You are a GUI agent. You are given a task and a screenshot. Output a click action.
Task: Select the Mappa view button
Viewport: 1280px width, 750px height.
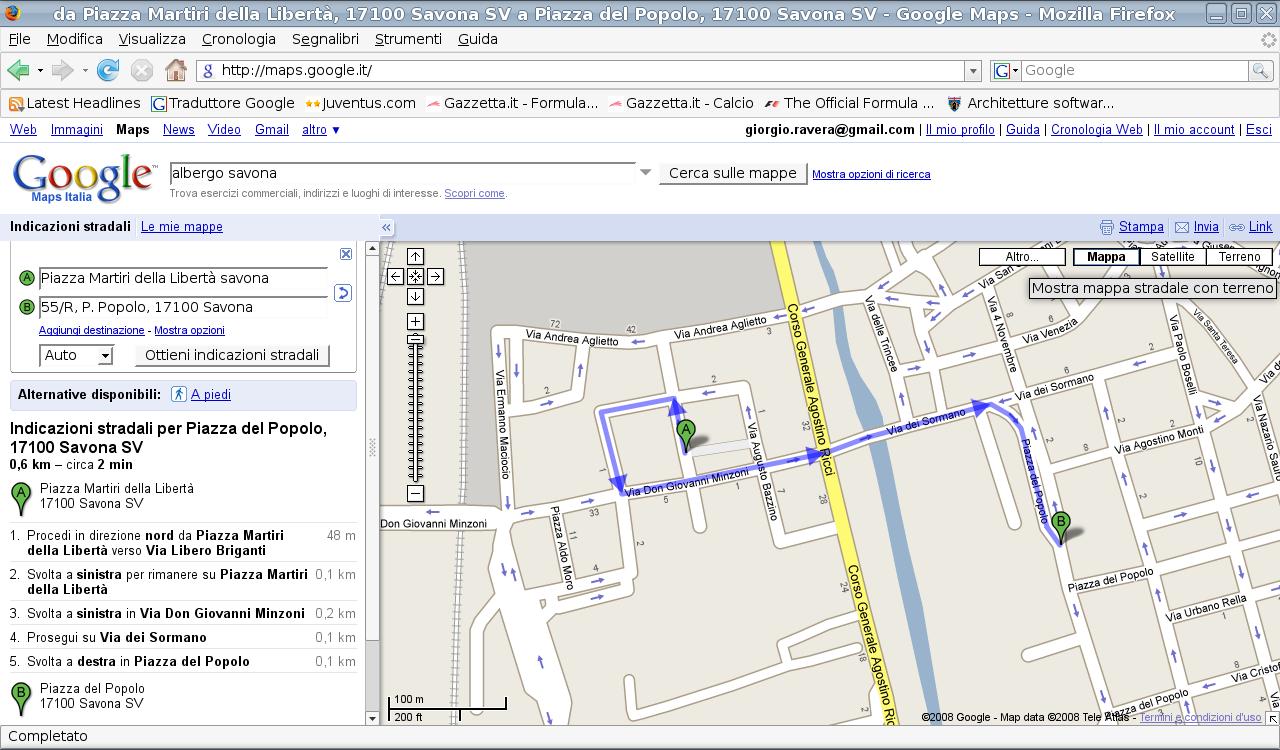pos(1106,257)
